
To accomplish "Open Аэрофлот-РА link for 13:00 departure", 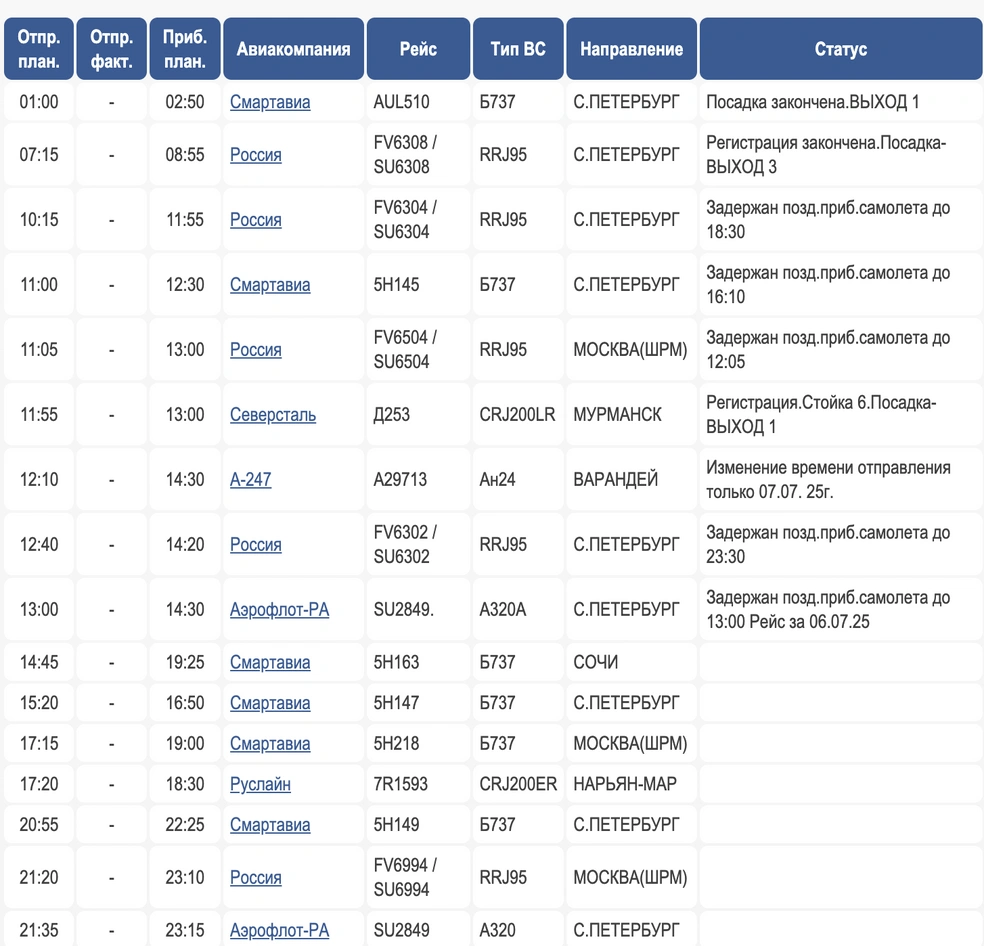I will point(279,610).
